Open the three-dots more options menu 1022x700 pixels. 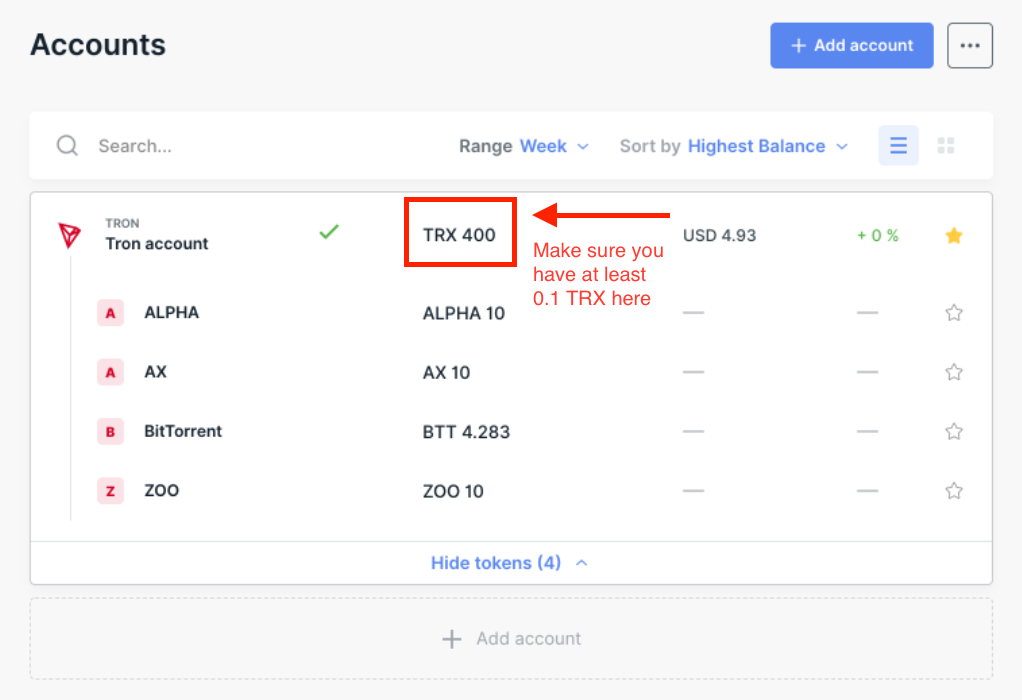pyautogui.click(x=969, y=46)
